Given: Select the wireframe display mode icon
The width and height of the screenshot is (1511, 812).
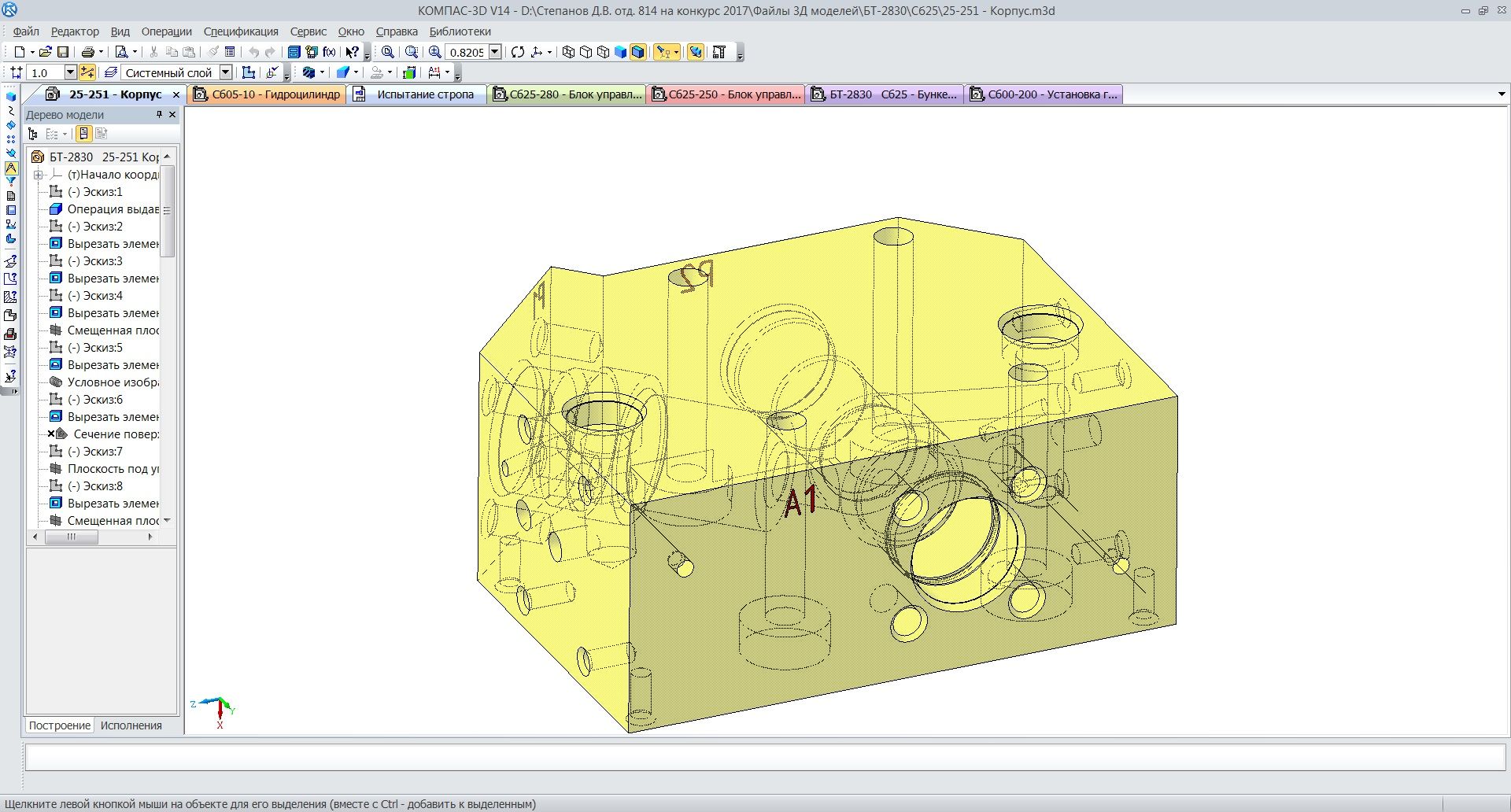Looking at the screenshot, I should [568, 52].
